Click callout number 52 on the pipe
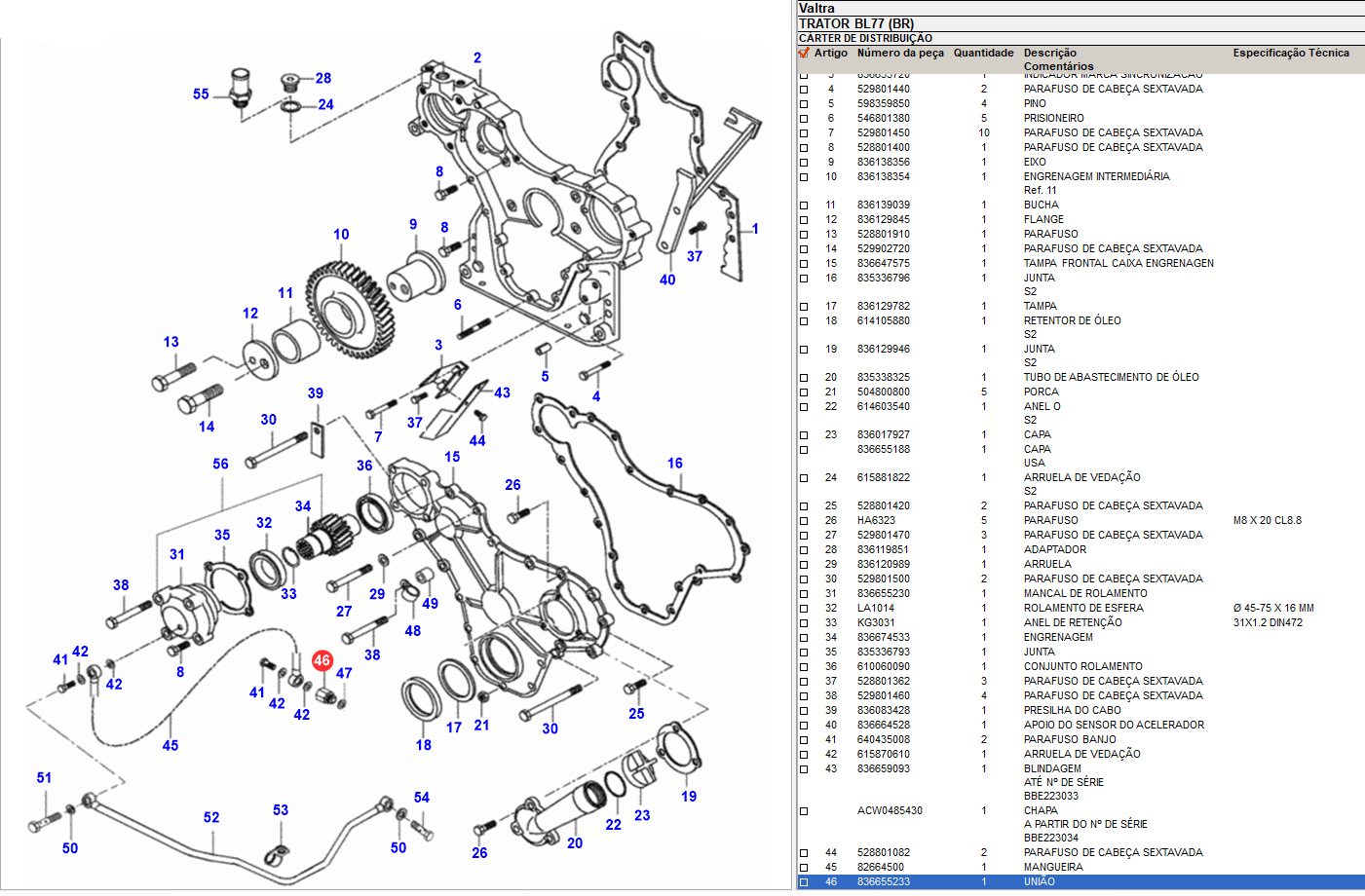The width and height of the screenshot is (1365, 896). (x=211, y=817)
